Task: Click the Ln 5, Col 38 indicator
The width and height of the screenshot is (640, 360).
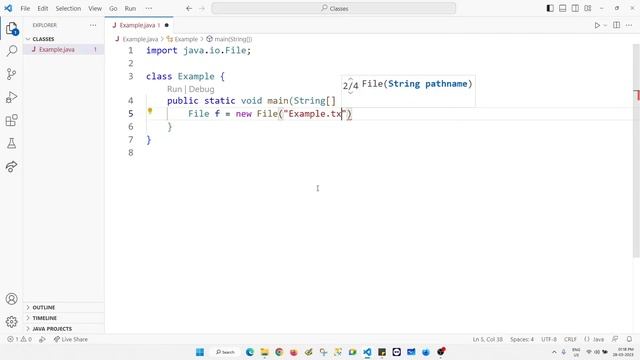Action: tap(488, 339)
